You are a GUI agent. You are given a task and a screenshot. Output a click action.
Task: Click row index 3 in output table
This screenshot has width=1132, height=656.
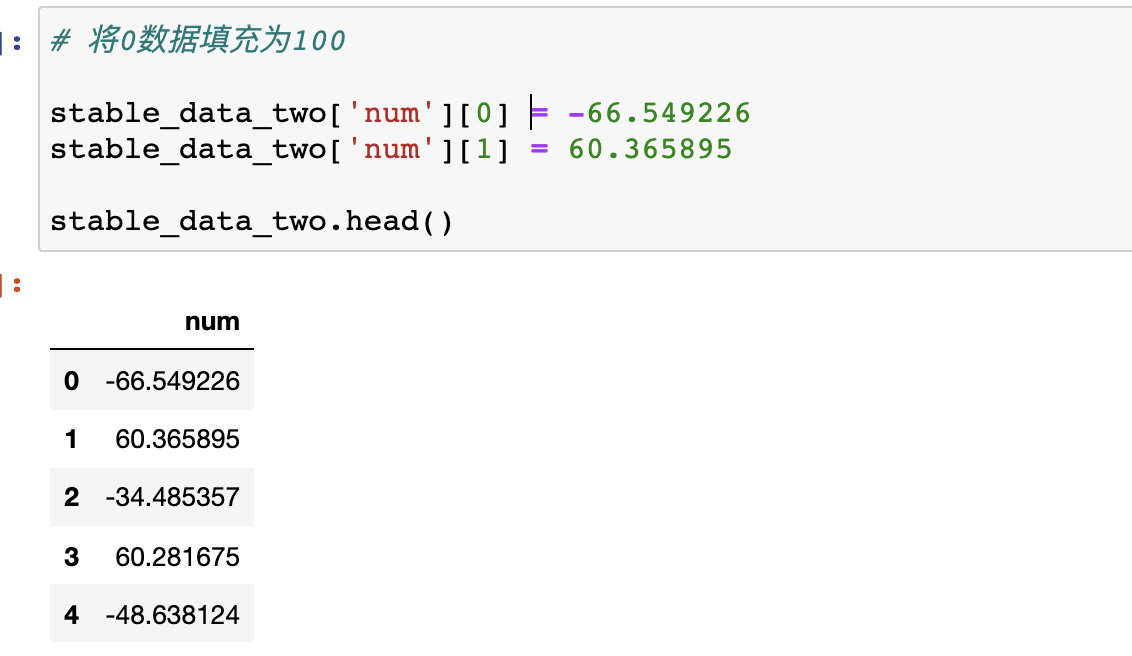[x=70, y=556]
